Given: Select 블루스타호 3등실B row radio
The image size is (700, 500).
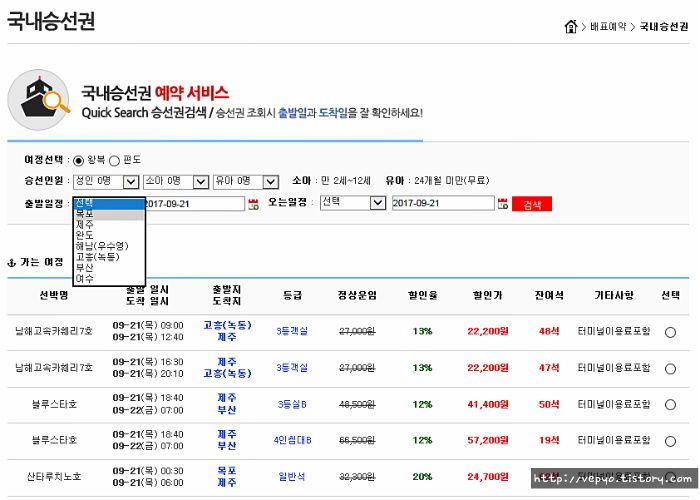Looking at the screenshot, I should 670,404.
